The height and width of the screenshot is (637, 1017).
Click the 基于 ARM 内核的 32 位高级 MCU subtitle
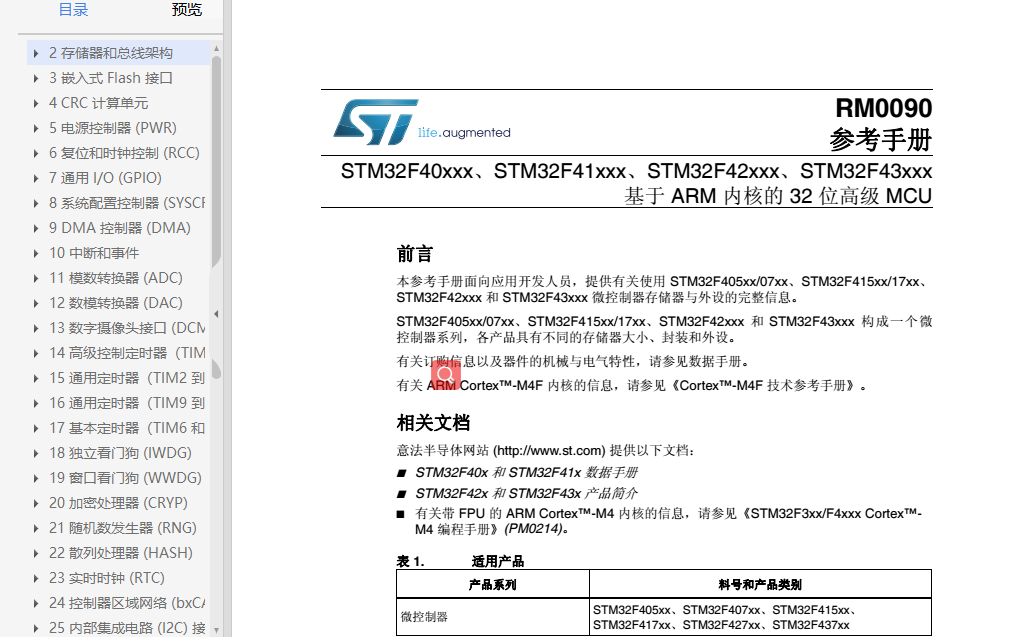(x=778, y=196)
